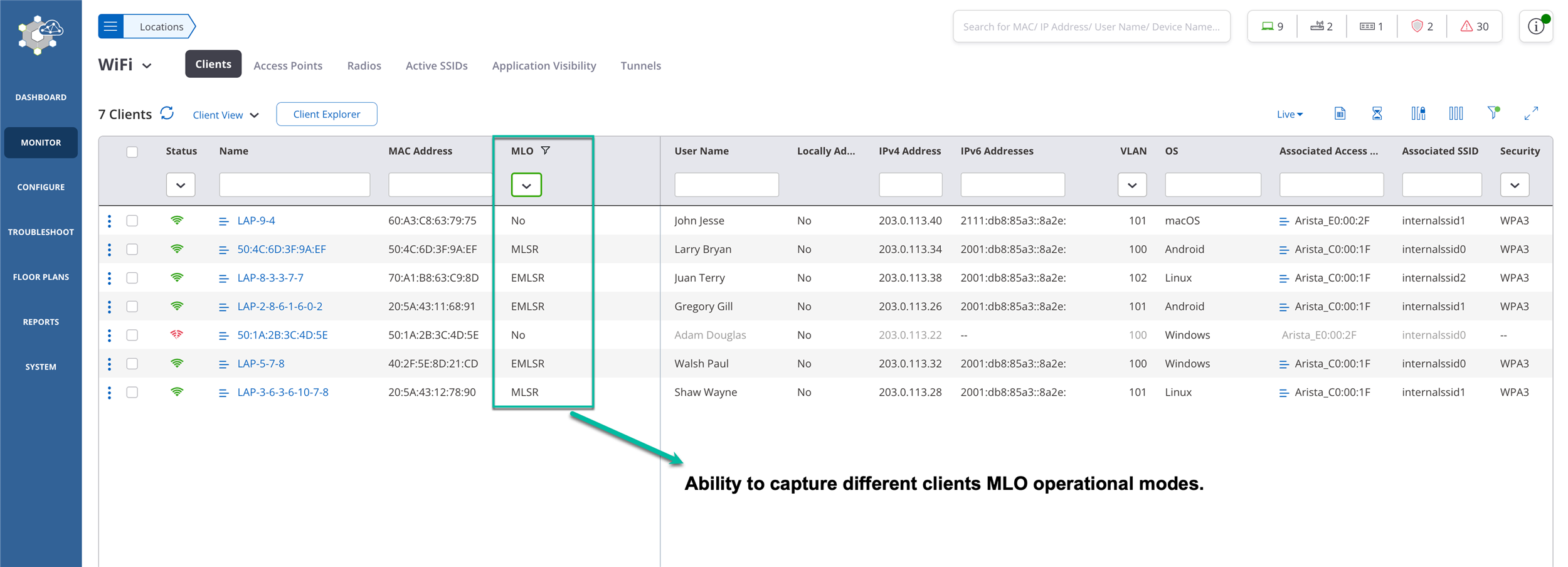The height and width of the screenshot is (567, 1568).
Task: Open the info icon at top right
Action: (1536, 26)
